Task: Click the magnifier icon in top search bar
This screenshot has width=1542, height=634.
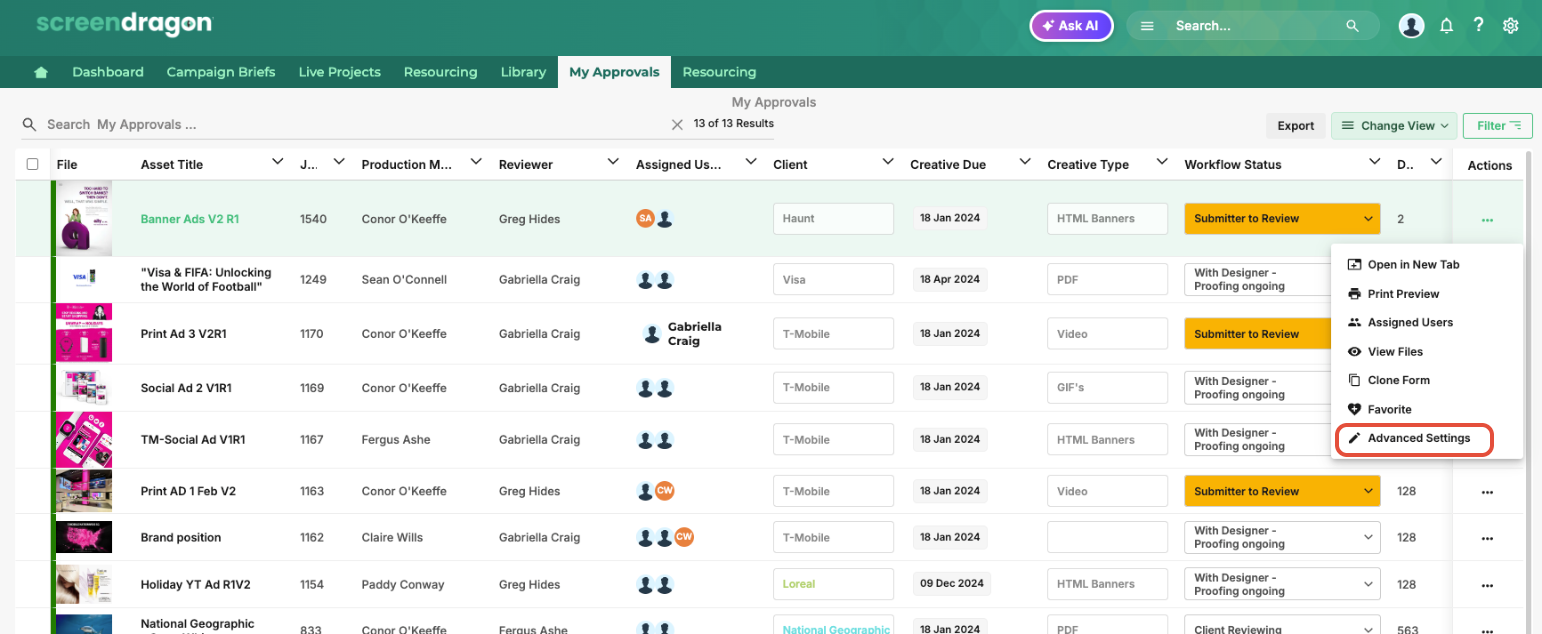Action: (x=1353, y=26)
